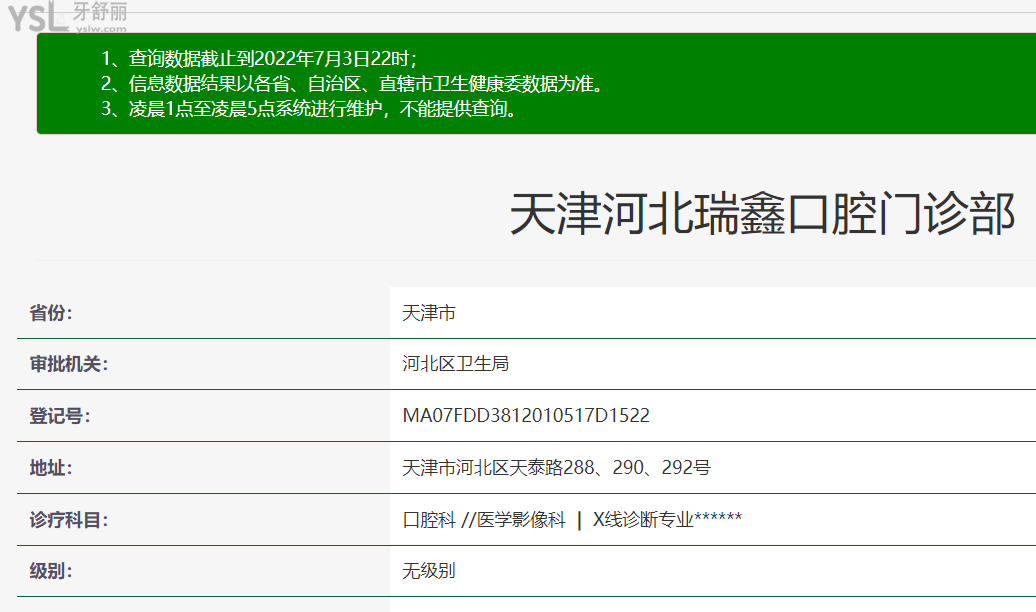Click the 地址 label
The height and width of the screenshot is (612, 1036).
coord(51,468)
